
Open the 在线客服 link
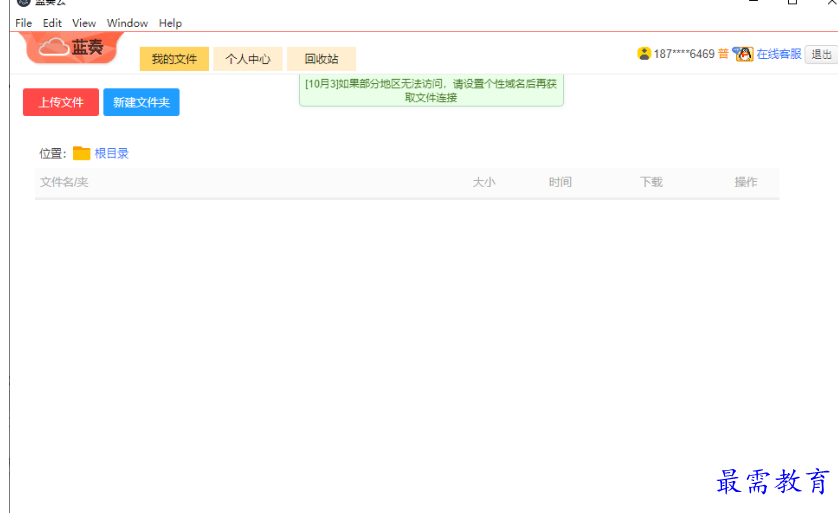click(779, 54)
